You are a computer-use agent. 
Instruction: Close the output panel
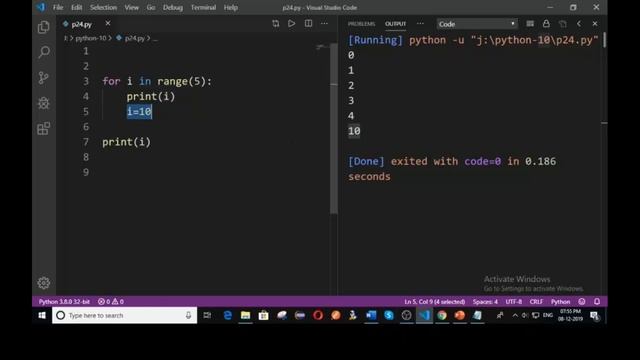click(x=595, y=24)
